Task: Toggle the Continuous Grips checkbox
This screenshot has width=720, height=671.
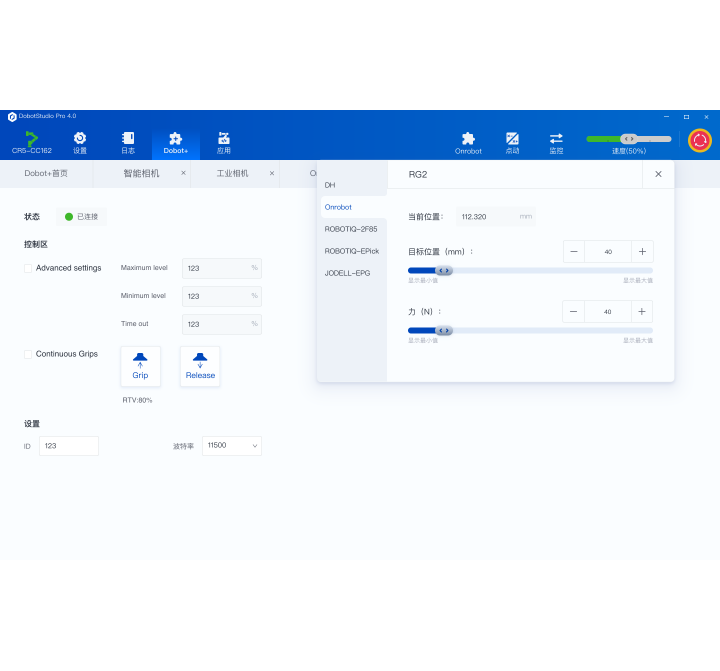Action: [28, 354]
